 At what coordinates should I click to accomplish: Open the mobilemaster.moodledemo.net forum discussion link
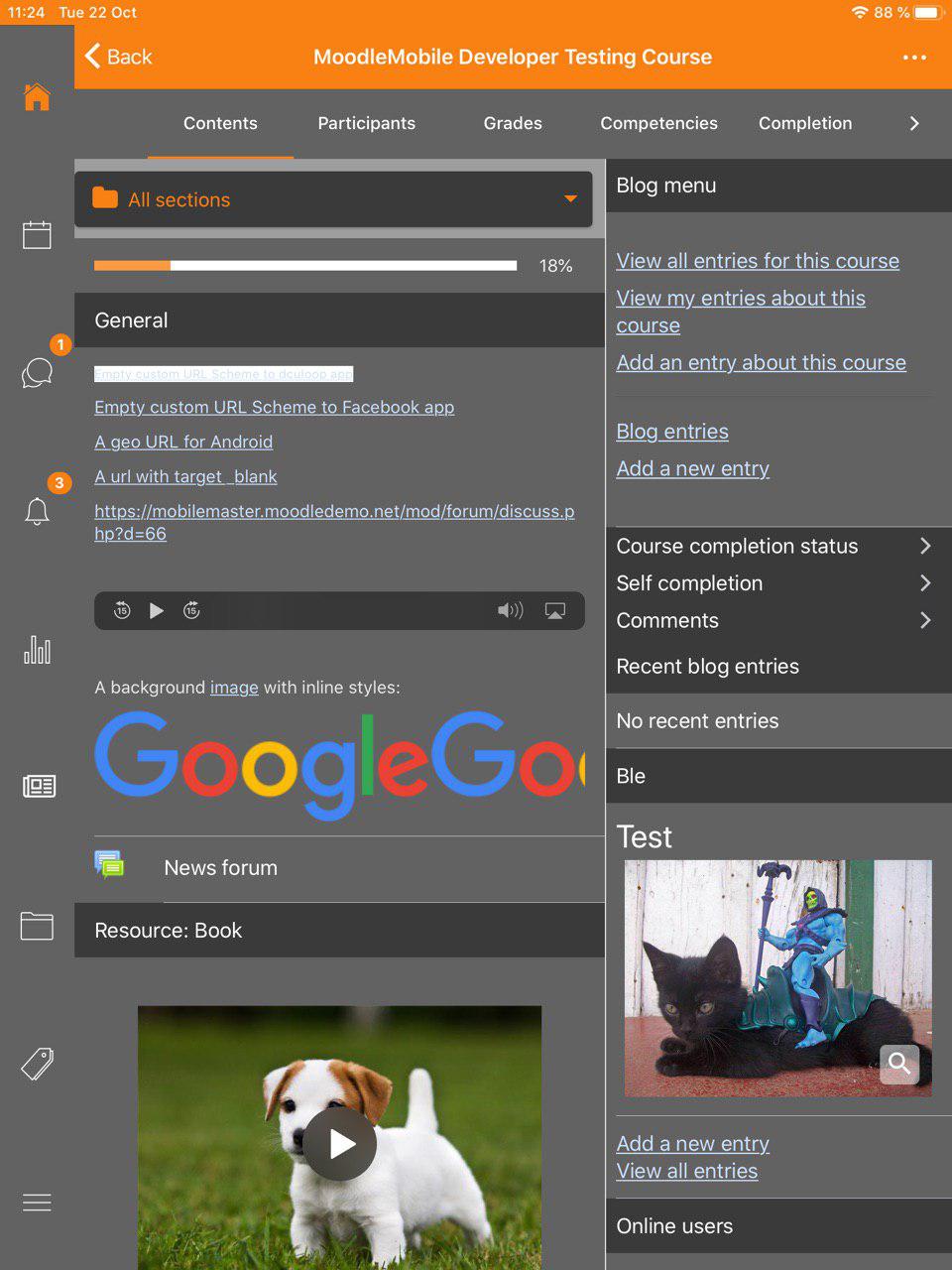(334, 522)
